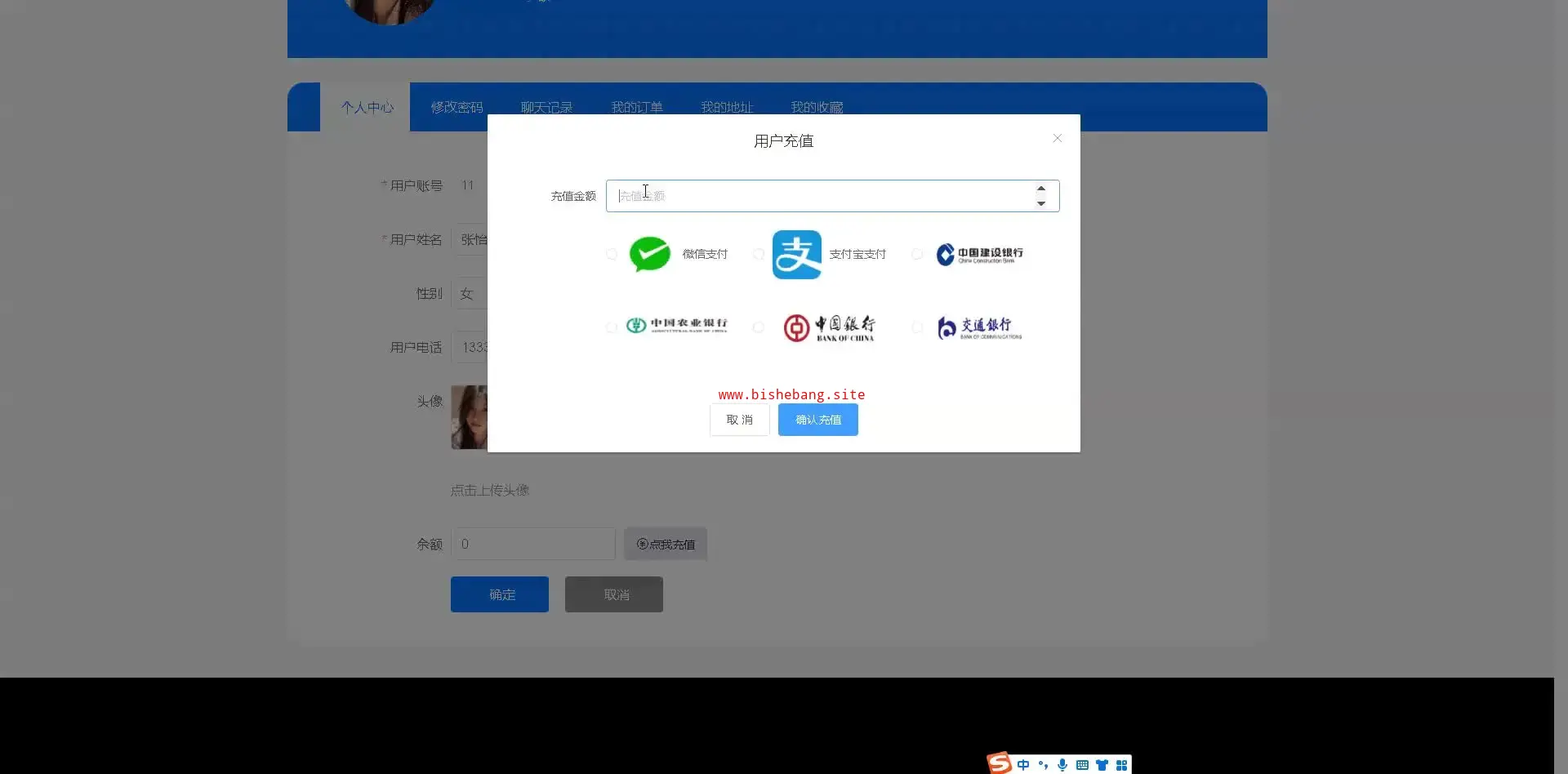
Task: Select the 支付宝支付 radio button
Action: coord(759,254)
